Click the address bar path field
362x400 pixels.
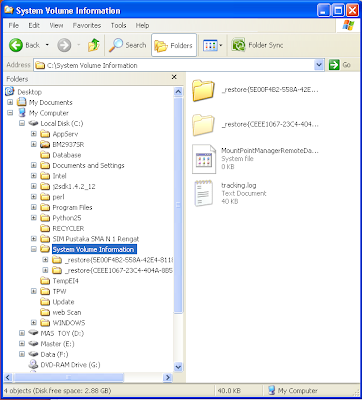coord(174,65)
